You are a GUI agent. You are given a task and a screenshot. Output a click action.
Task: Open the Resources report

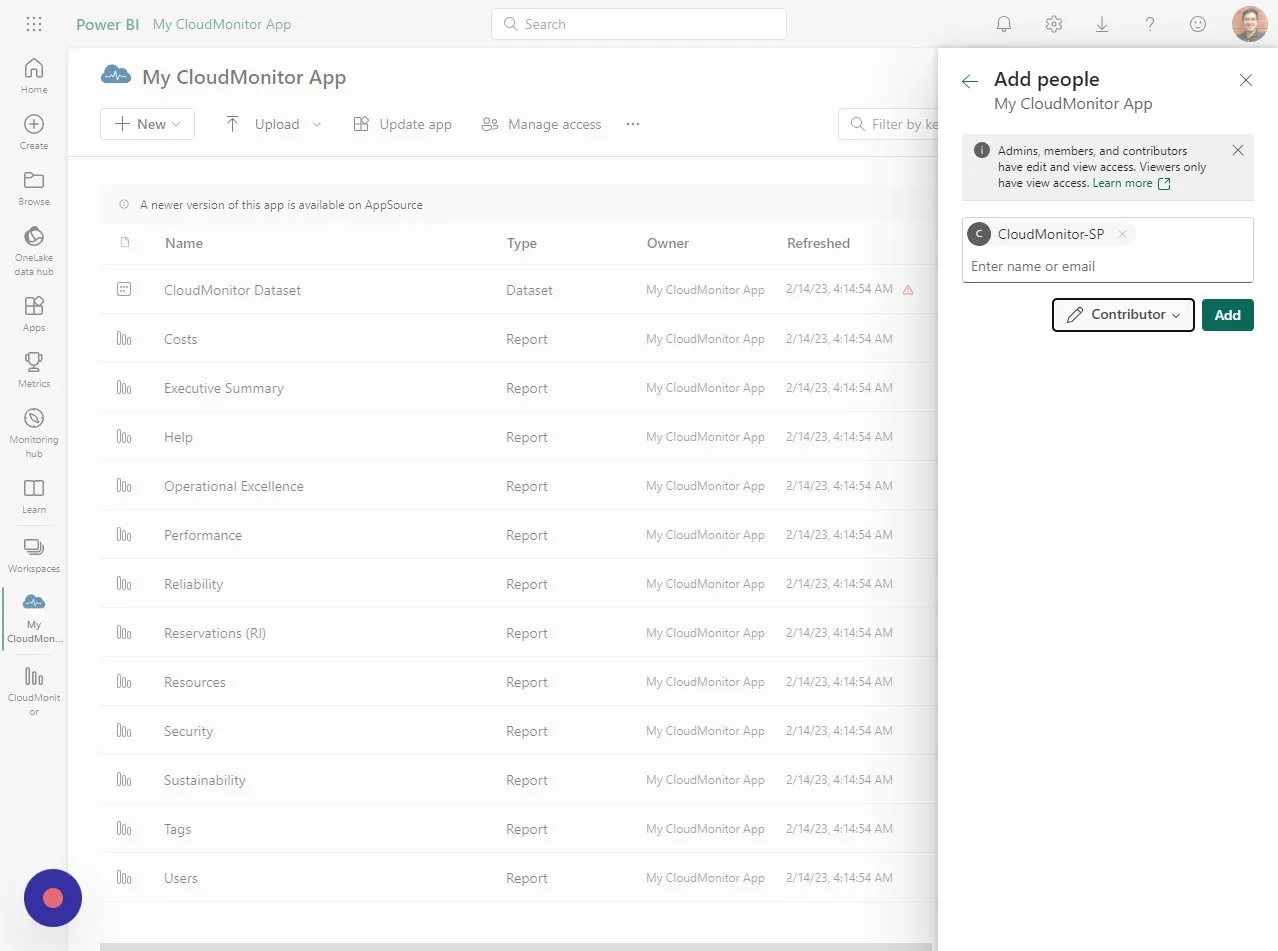[195, 682]
